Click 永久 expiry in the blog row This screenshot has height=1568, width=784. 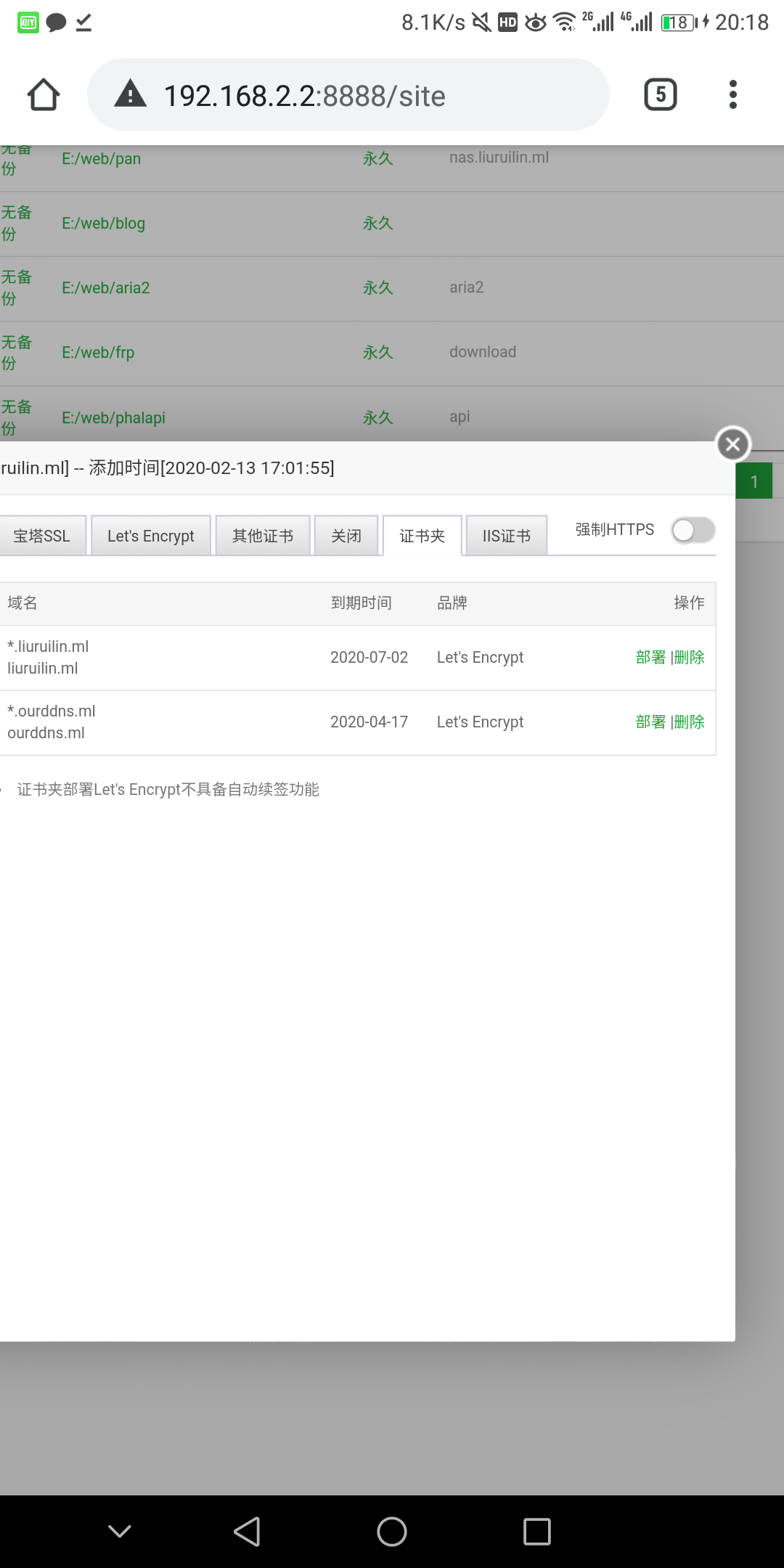point(378,224)
